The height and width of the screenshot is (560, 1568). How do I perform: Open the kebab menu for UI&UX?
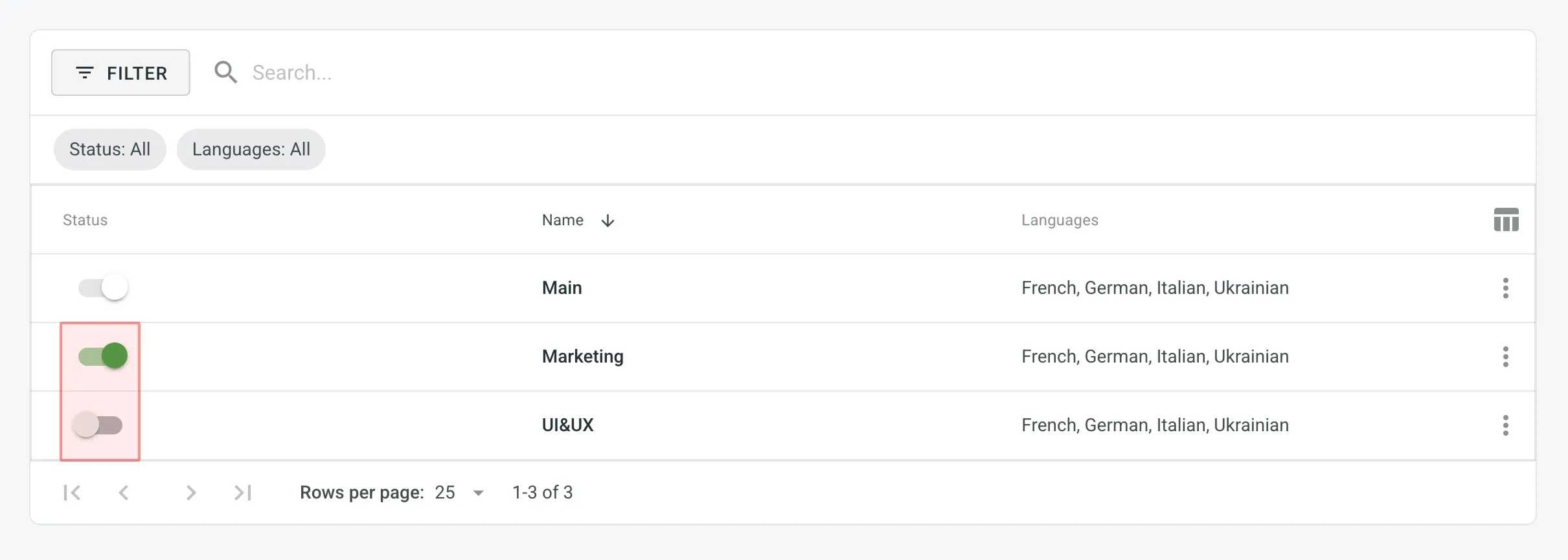[x=1506, y=425]
